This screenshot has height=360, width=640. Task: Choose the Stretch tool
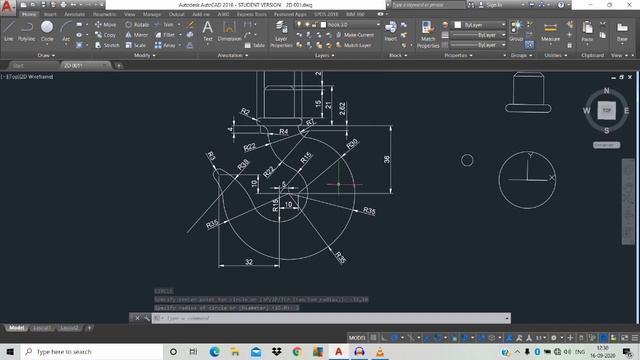tap(107, 45)
